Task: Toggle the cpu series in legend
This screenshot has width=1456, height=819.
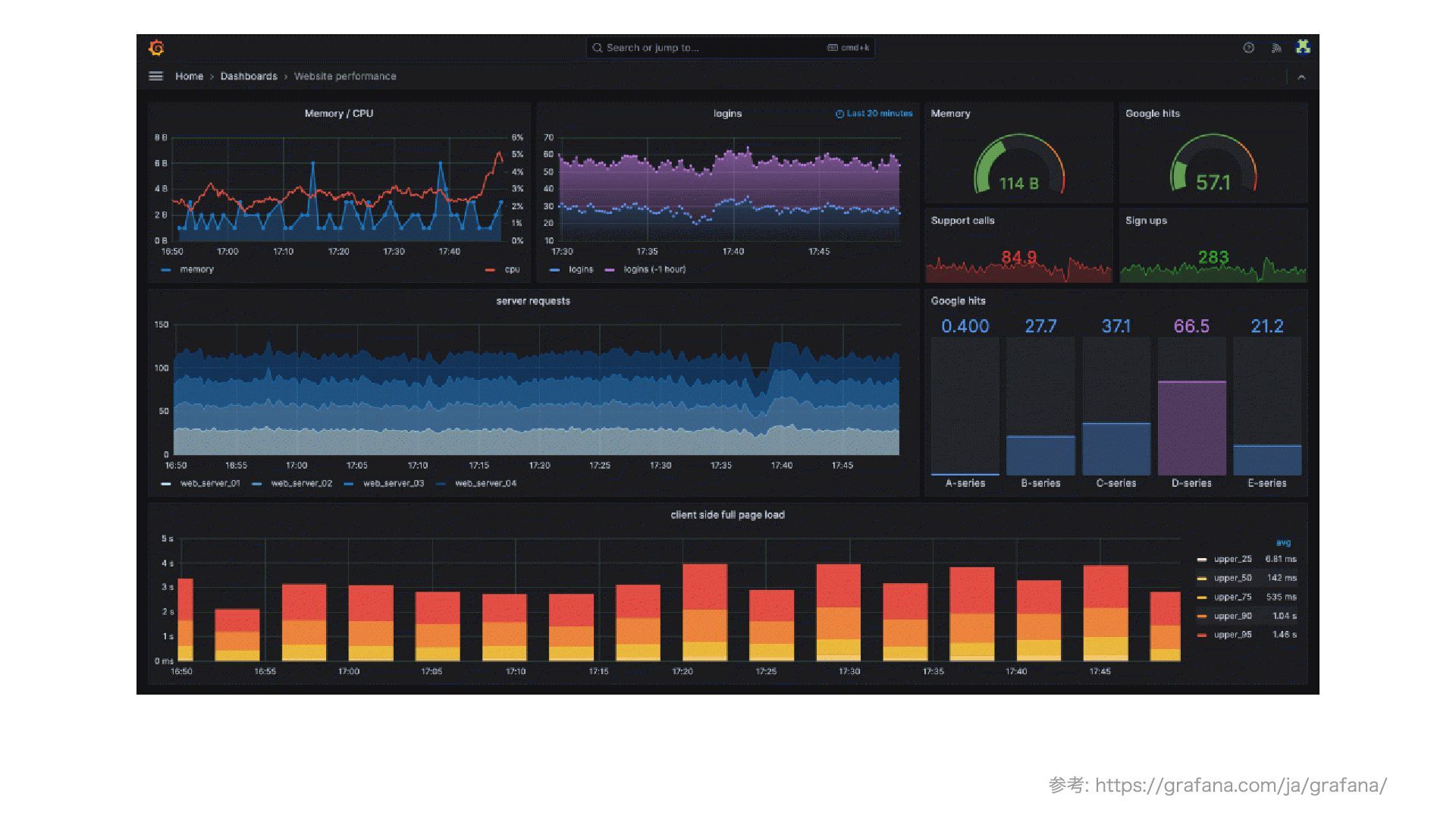Action: click(x=512, y=269)
